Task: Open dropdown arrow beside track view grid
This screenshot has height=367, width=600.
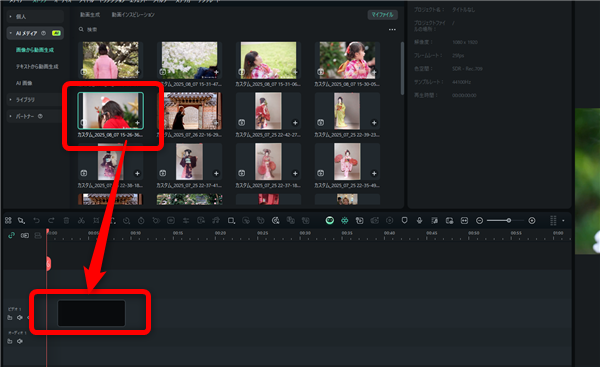Action: 563,221
